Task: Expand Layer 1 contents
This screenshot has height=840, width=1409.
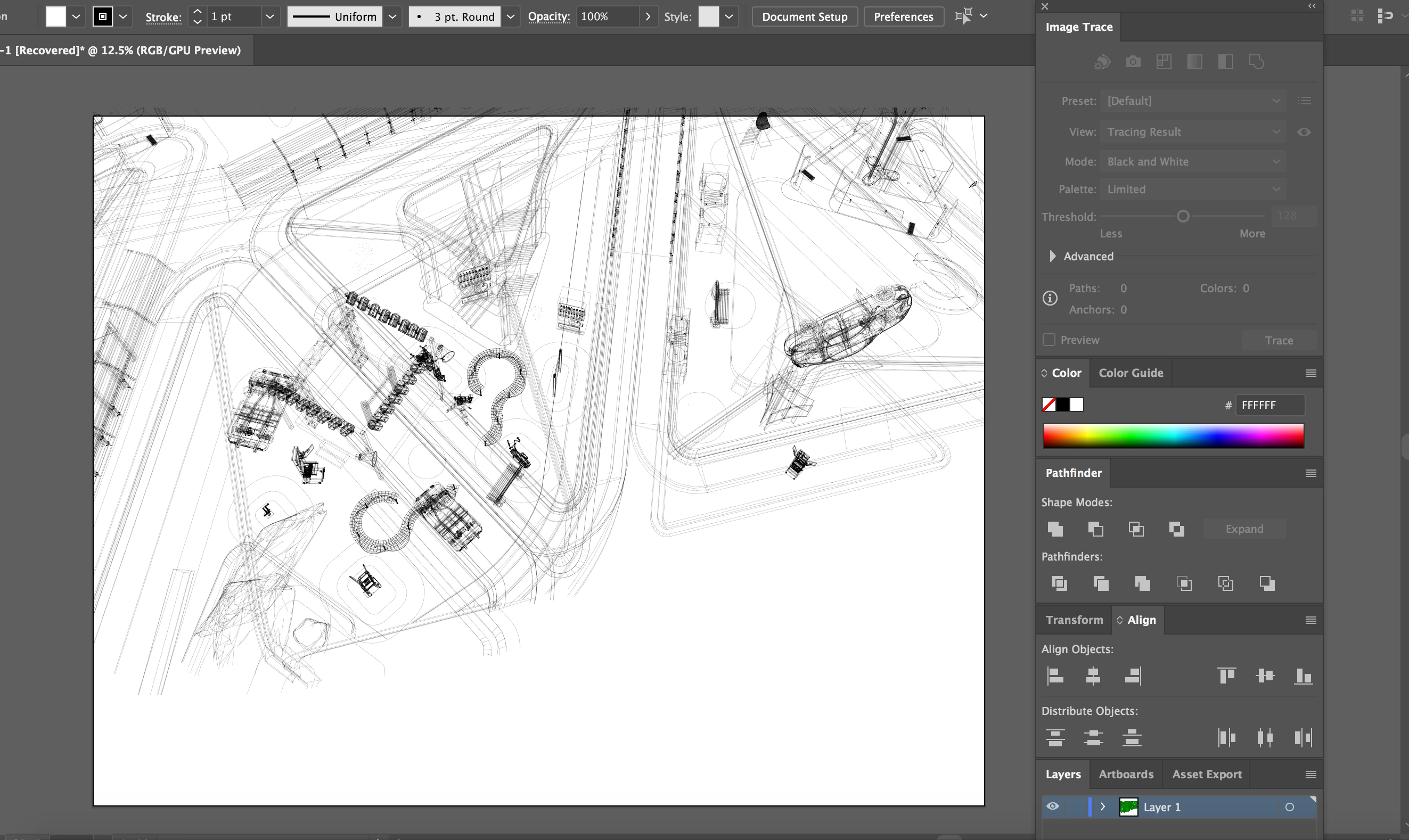Action: click(1103, 806)
